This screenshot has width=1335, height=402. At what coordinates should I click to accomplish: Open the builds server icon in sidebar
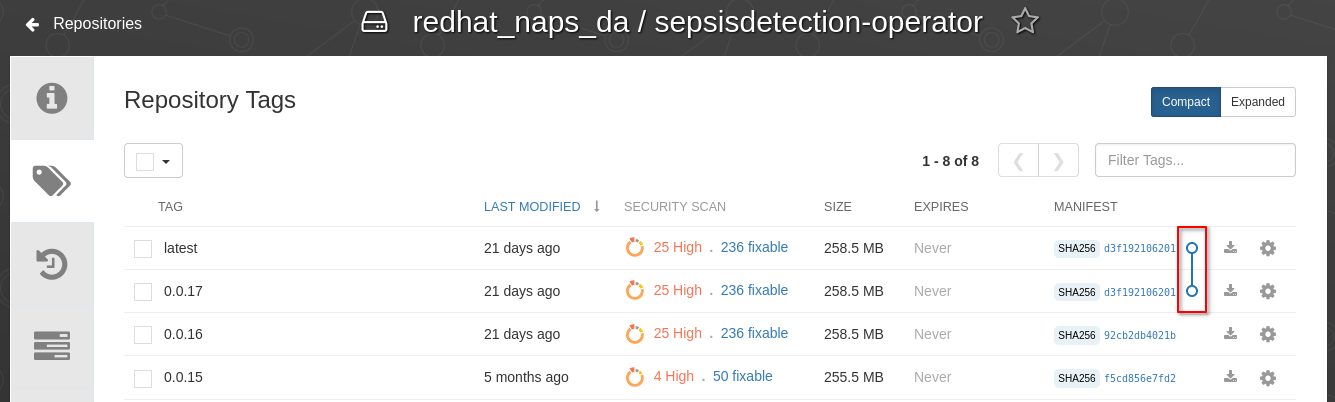52,345
